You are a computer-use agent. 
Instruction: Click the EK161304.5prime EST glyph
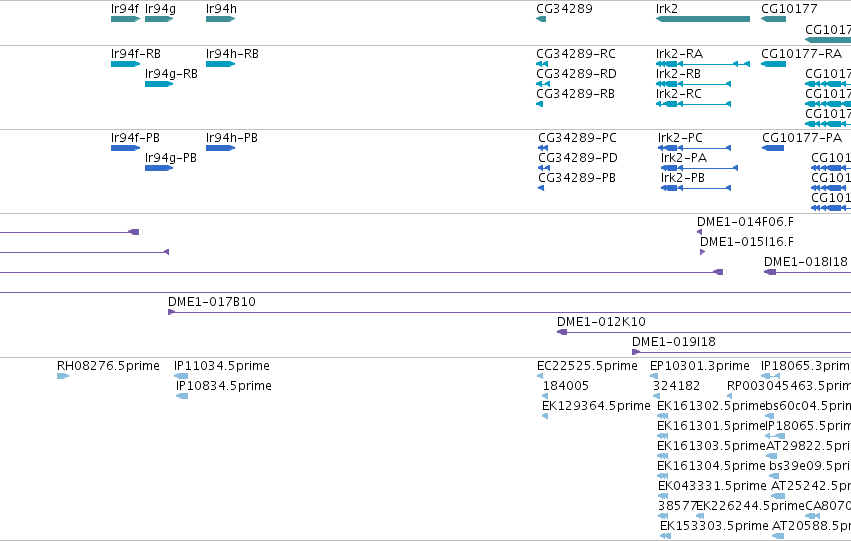pos(663,477)
